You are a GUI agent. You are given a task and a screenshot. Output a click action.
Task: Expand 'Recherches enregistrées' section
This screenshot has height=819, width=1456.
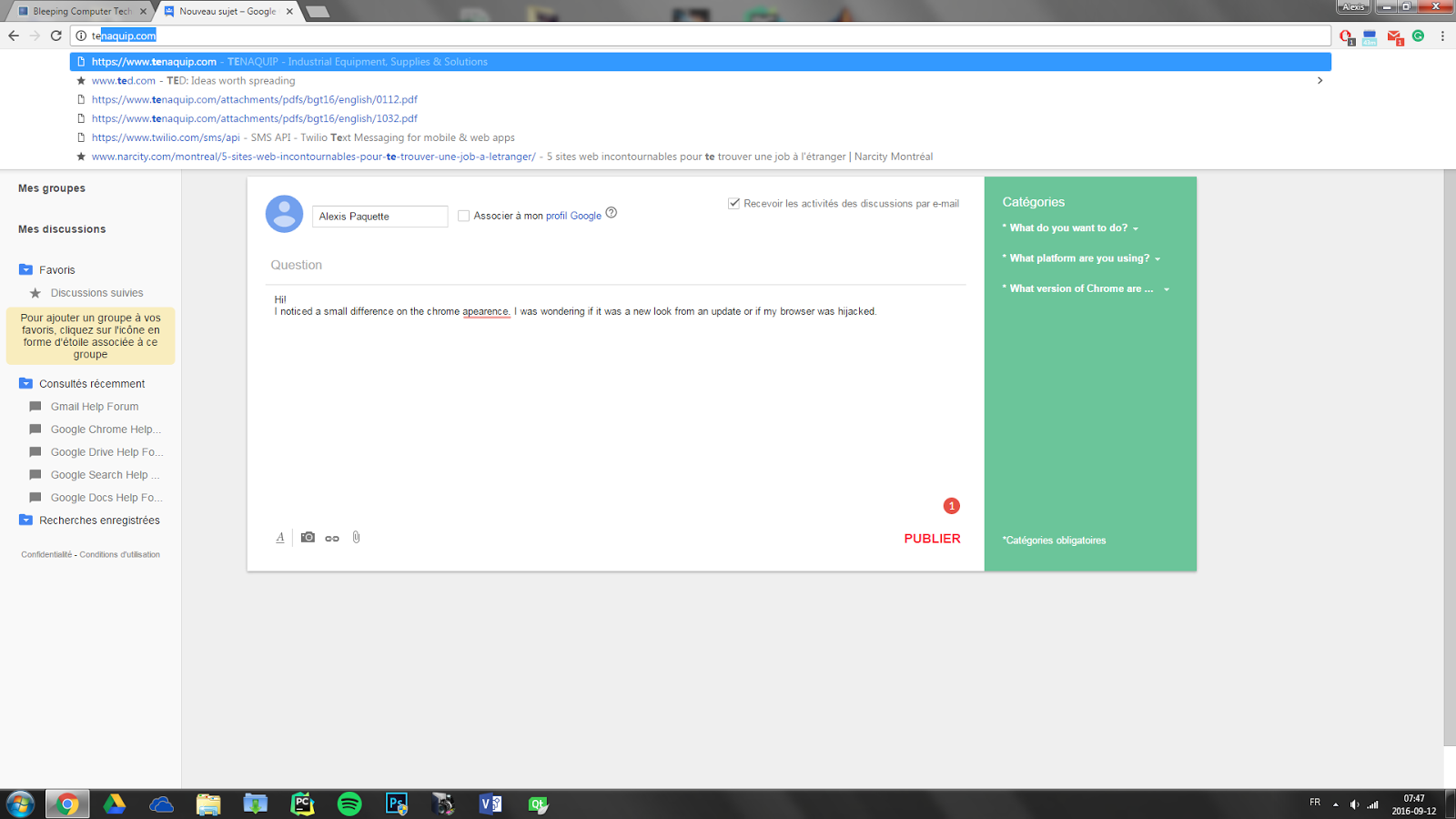[x=25, y=520]
